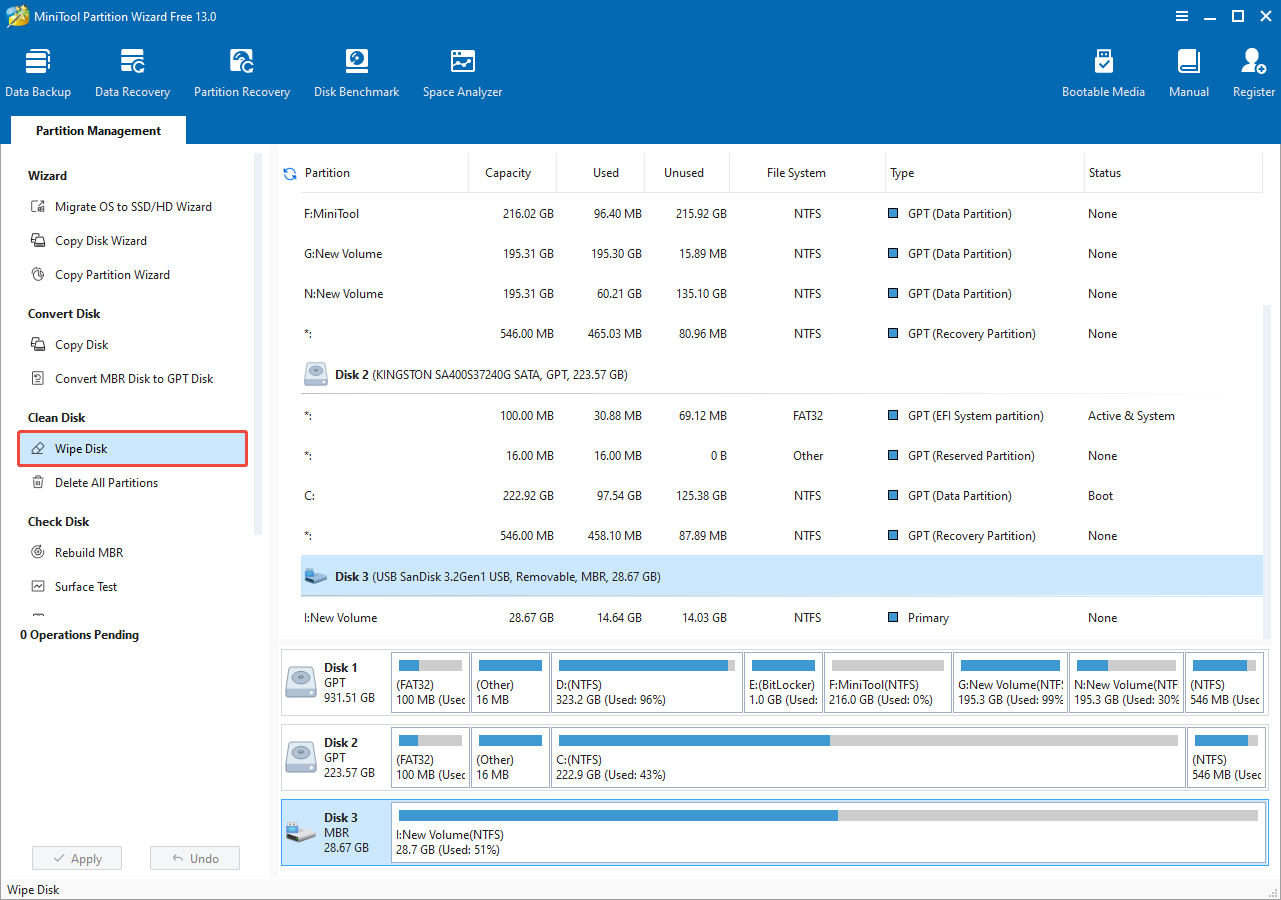Click the Apply button
This screenshot has width=1281, height=900.
[x=77, y=857]
